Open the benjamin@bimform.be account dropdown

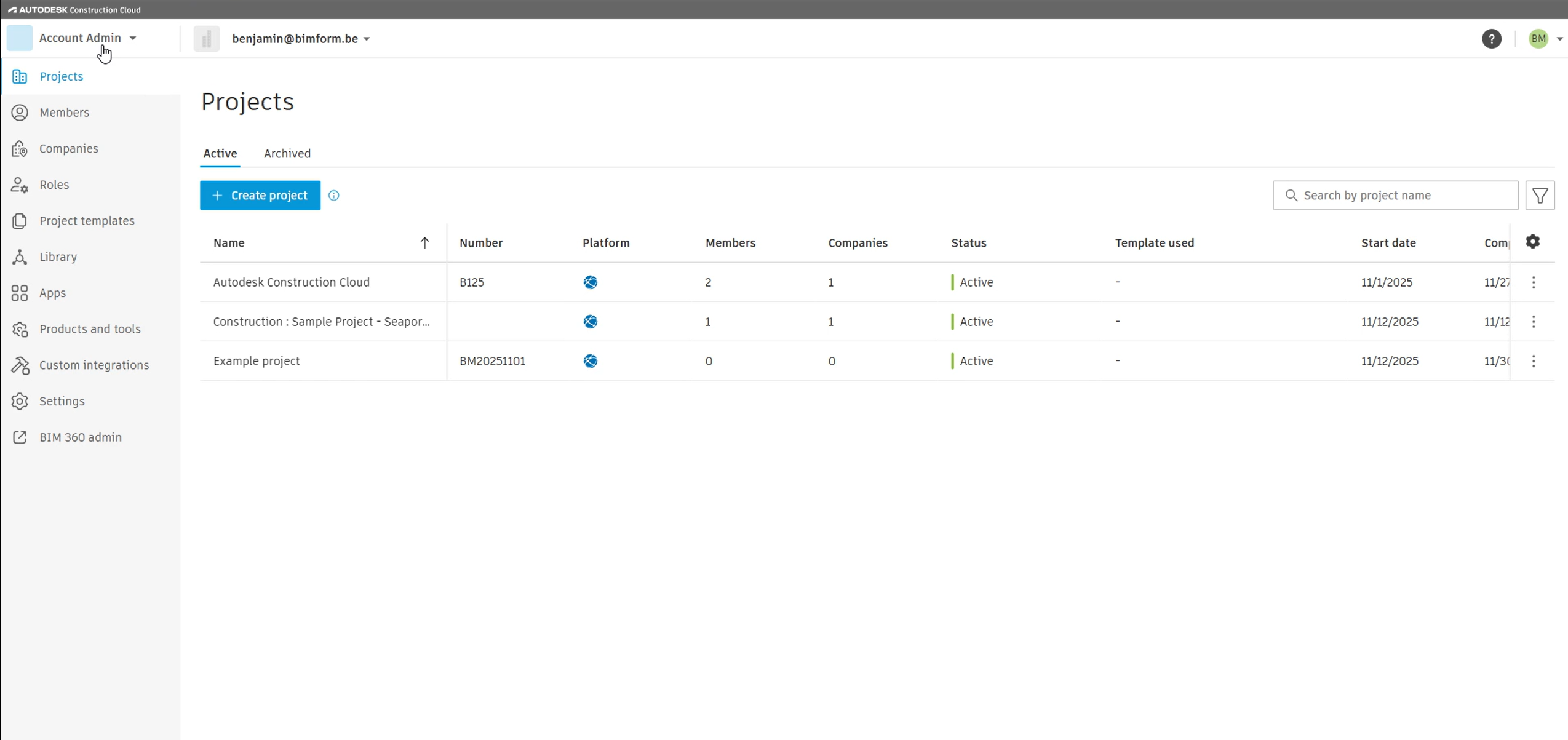tap(301, 39)
